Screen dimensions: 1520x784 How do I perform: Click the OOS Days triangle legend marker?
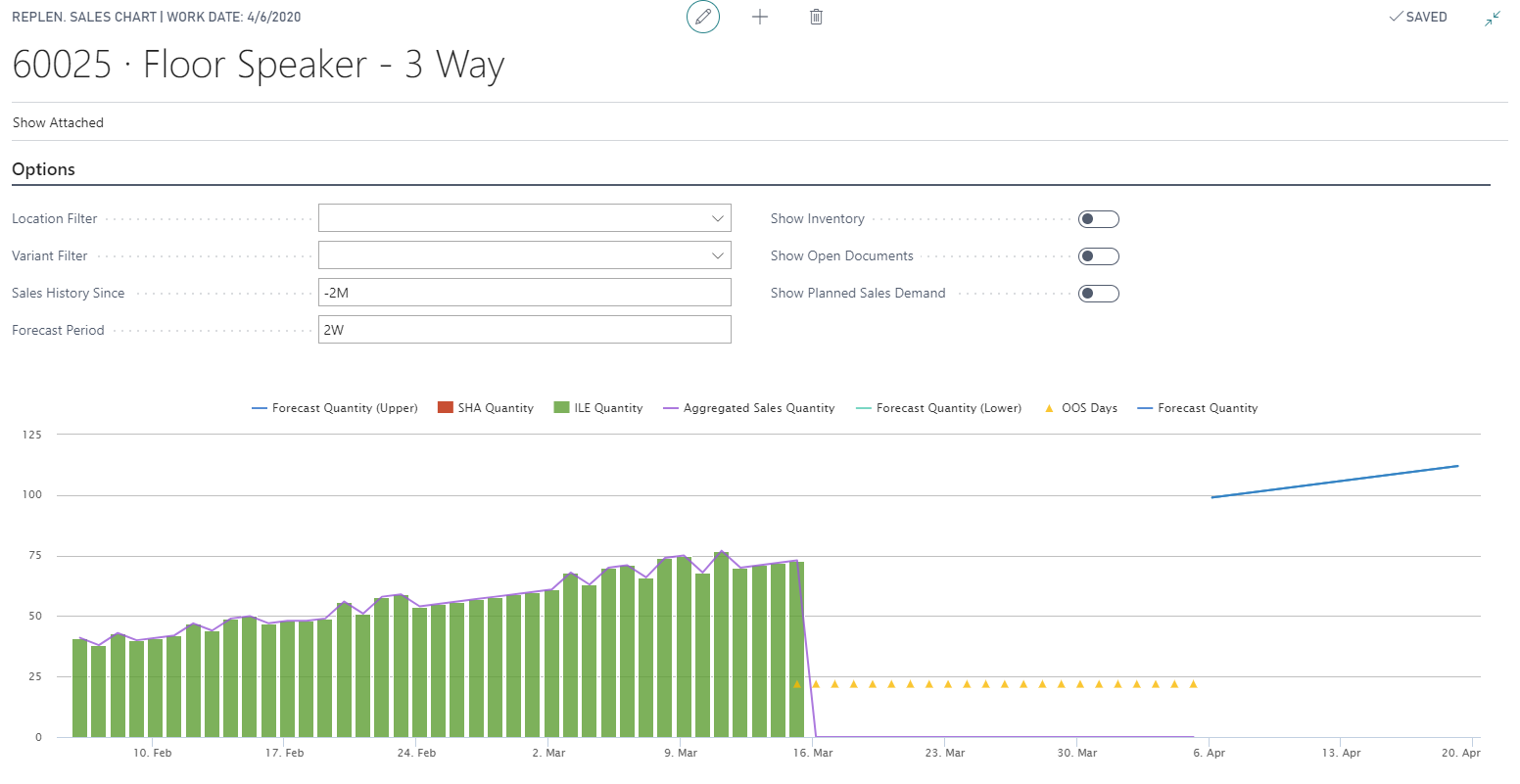pyautogui.click(x=1049, y=408)
